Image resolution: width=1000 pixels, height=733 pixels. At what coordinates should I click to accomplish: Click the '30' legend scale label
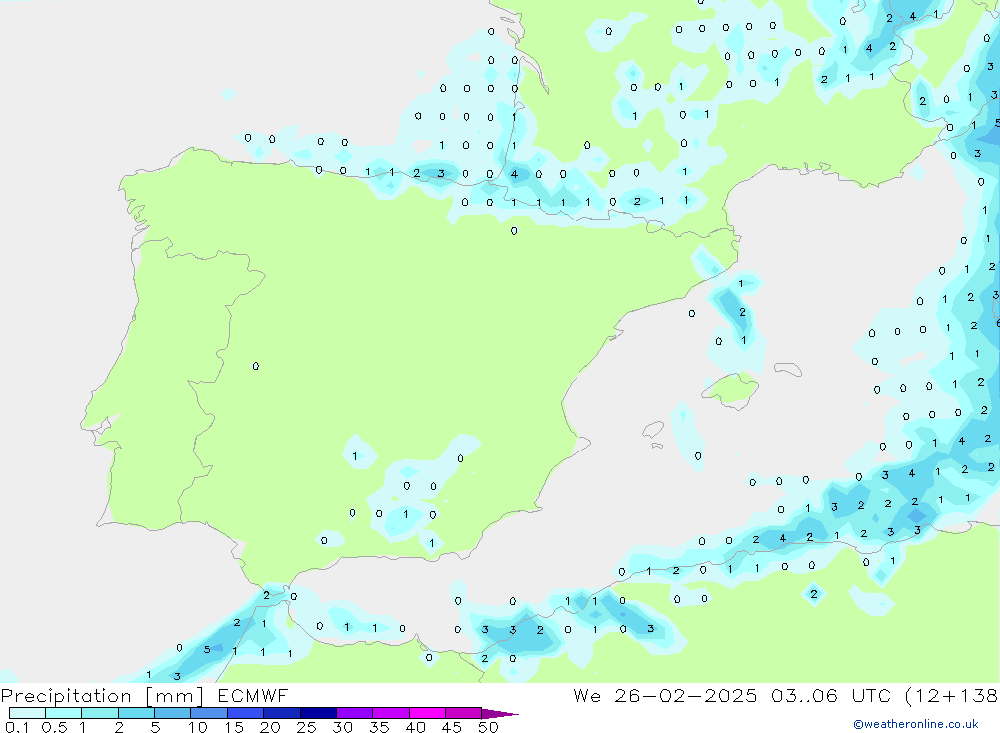[342, 727]
